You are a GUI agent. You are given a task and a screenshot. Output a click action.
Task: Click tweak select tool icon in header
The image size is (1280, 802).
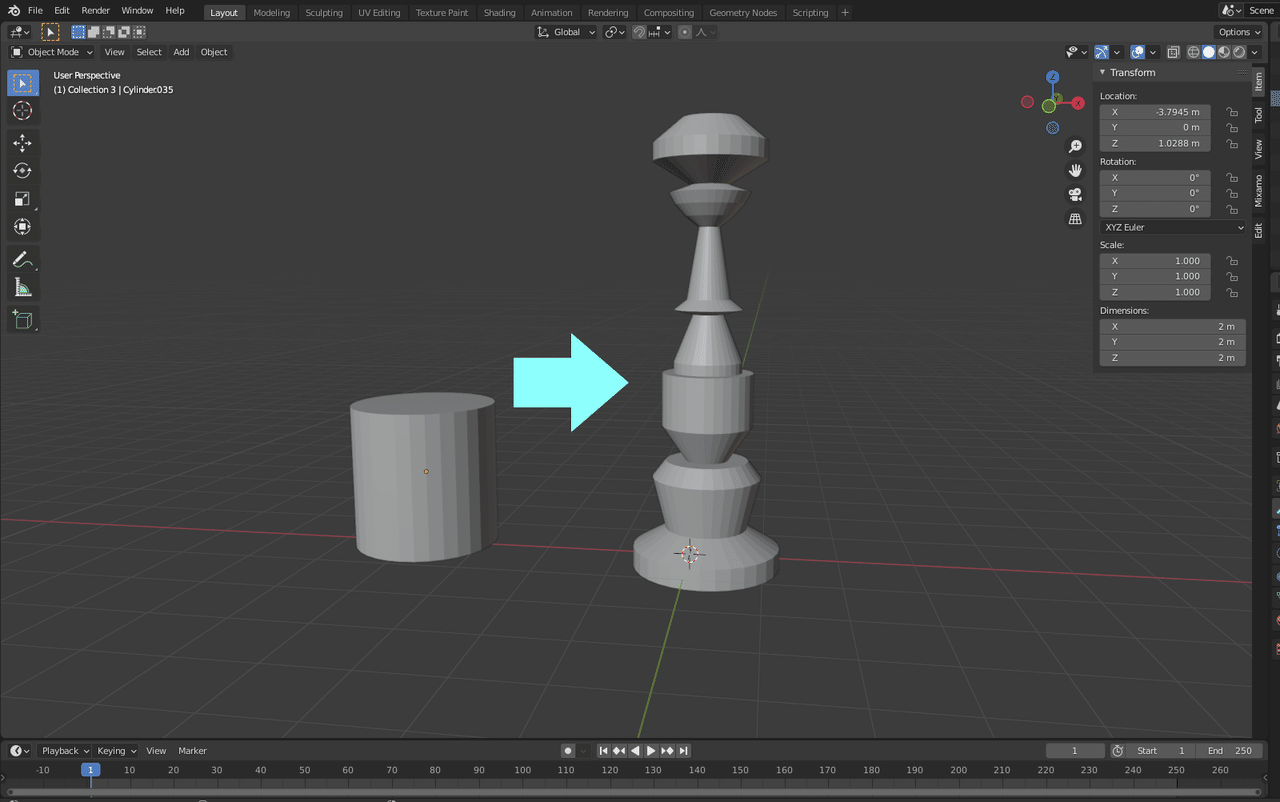click(x=50, y=32)
